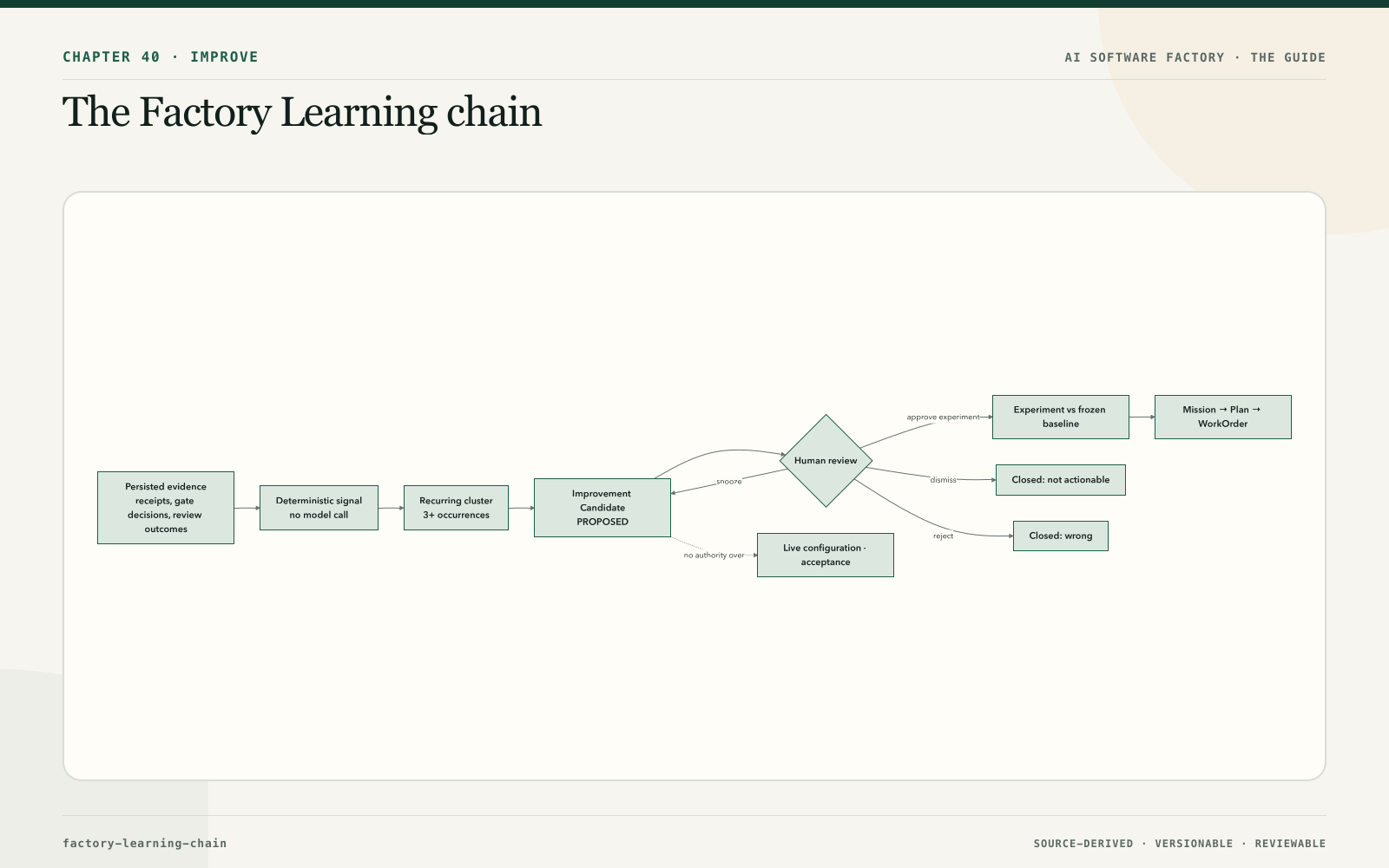1389x868 pixels.
Task: Click the 'Persisted evidence' node
Action: click(166, 508)
